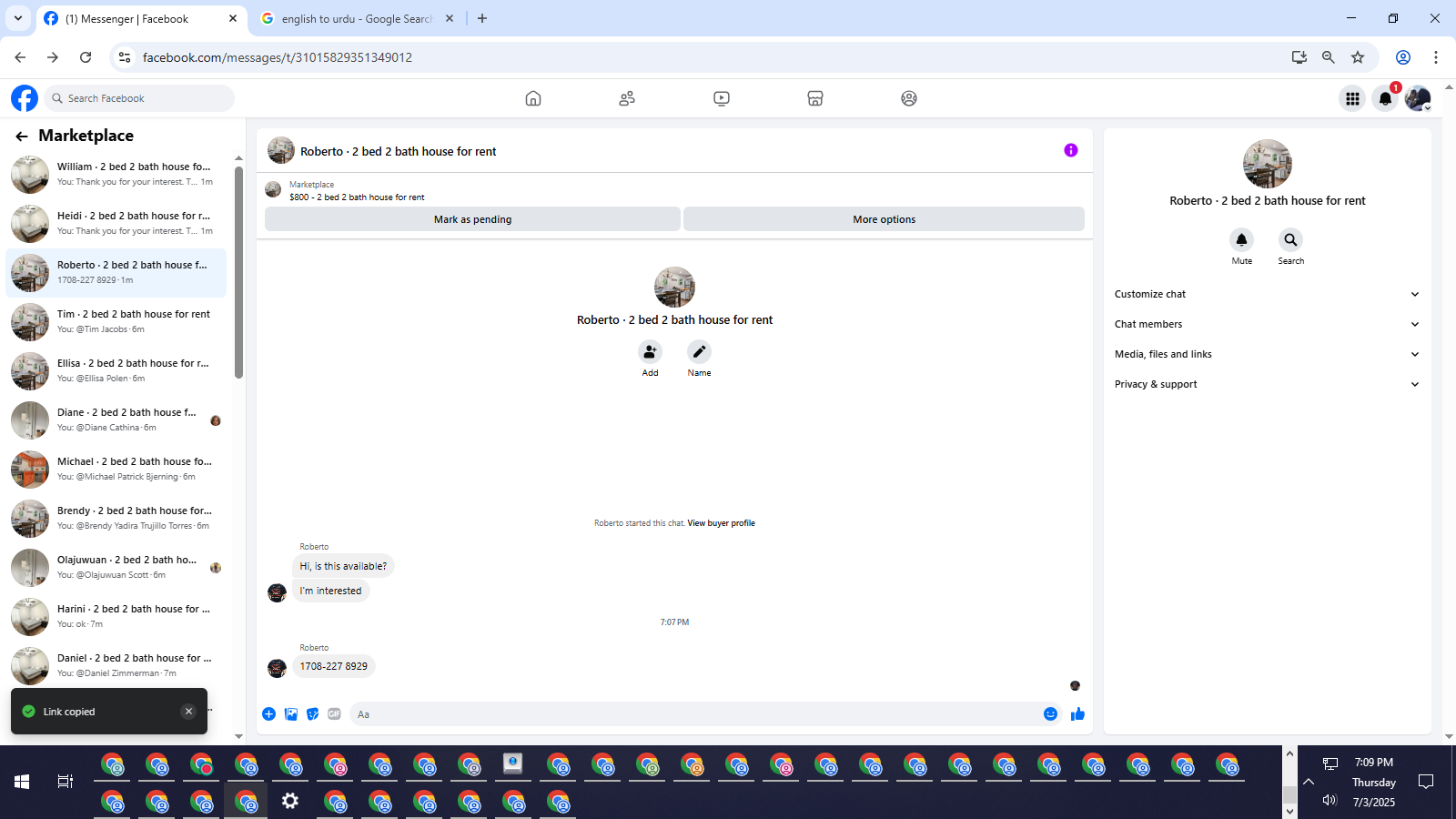
Task: Click More options button
Action: (x=884, y=219)
